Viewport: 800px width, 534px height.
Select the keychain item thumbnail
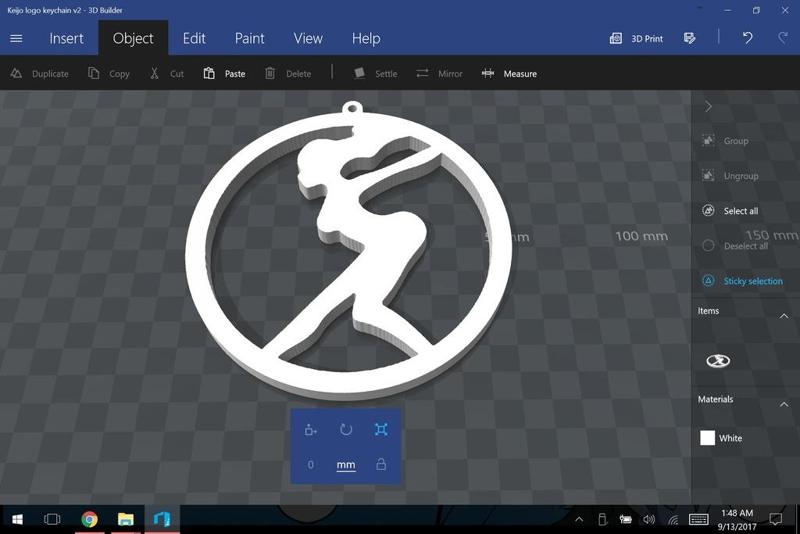click(718, 361)
